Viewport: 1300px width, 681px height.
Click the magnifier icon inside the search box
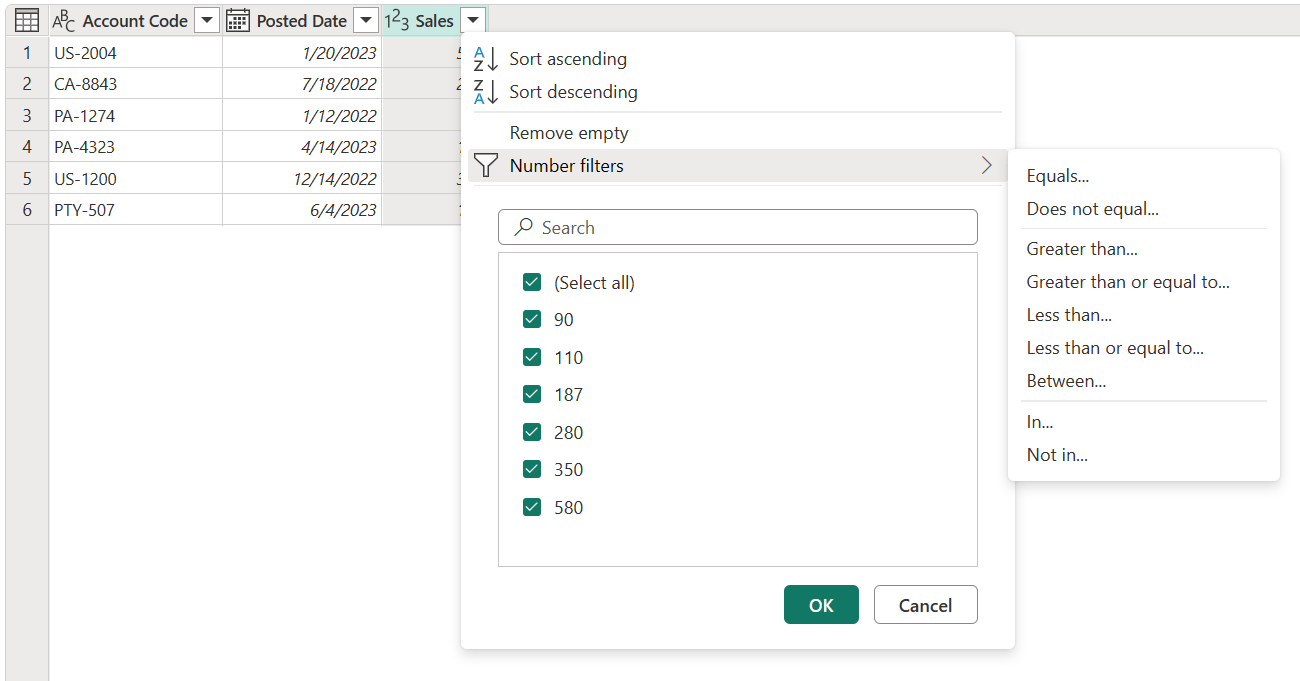[x=523, y=227]
